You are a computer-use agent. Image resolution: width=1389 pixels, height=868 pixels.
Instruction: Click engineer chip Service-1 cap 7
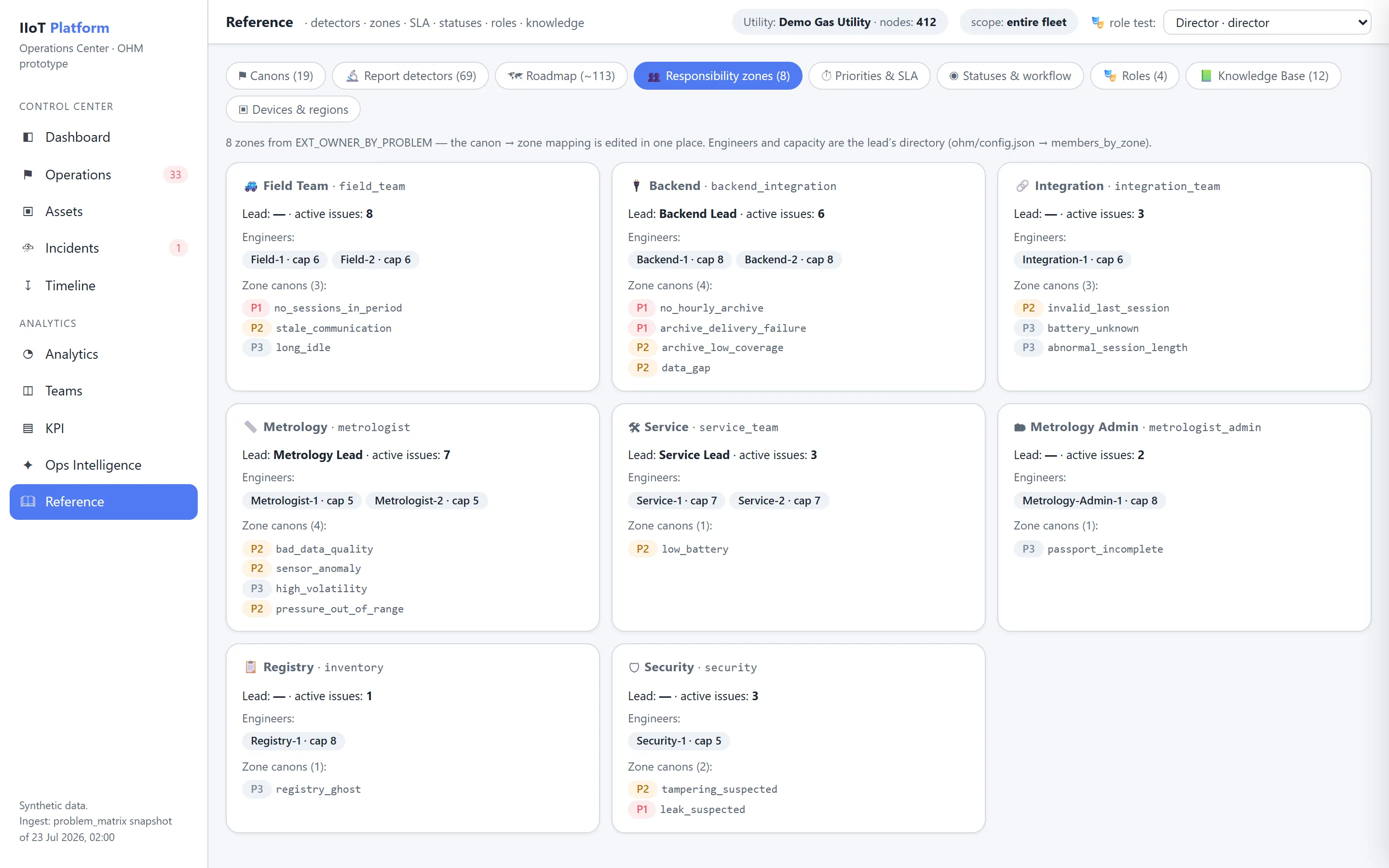[x=676, y=501]
